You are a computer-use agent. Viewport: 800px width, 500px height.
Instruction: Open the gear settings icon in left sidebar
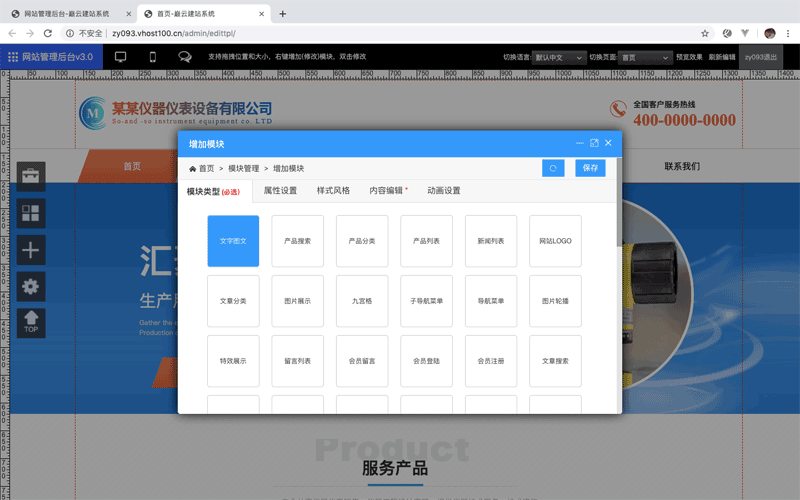tap(31, 286)
